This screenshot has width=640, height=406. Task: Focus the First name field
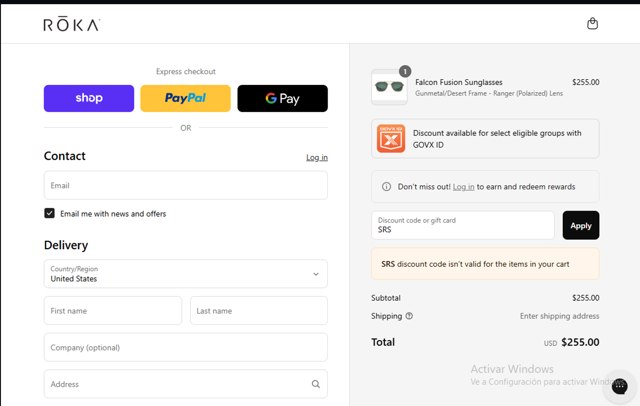(x=113, y=311)
